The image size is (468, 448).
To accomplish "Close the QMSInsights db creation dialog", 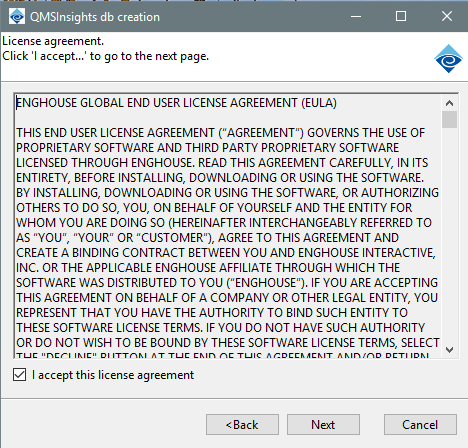I will coord(447,16).
